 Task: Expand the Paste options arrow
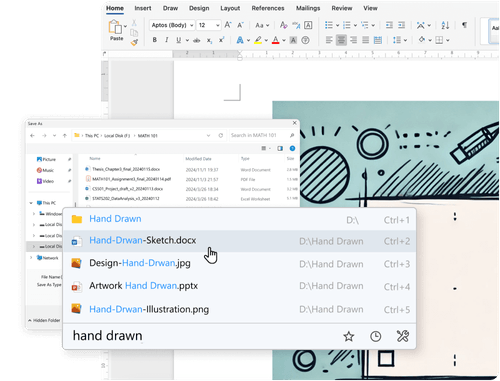[125, 26]
